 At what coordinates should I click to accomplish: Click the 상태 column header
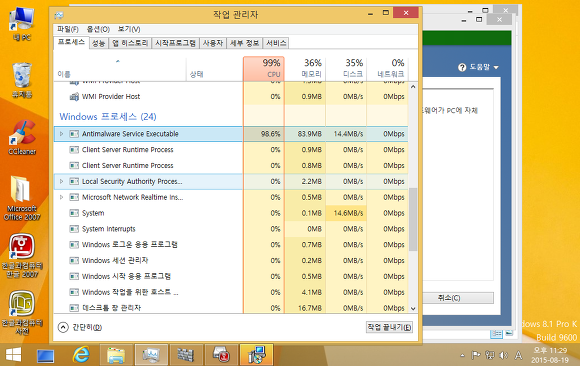(x=215, y=68)
